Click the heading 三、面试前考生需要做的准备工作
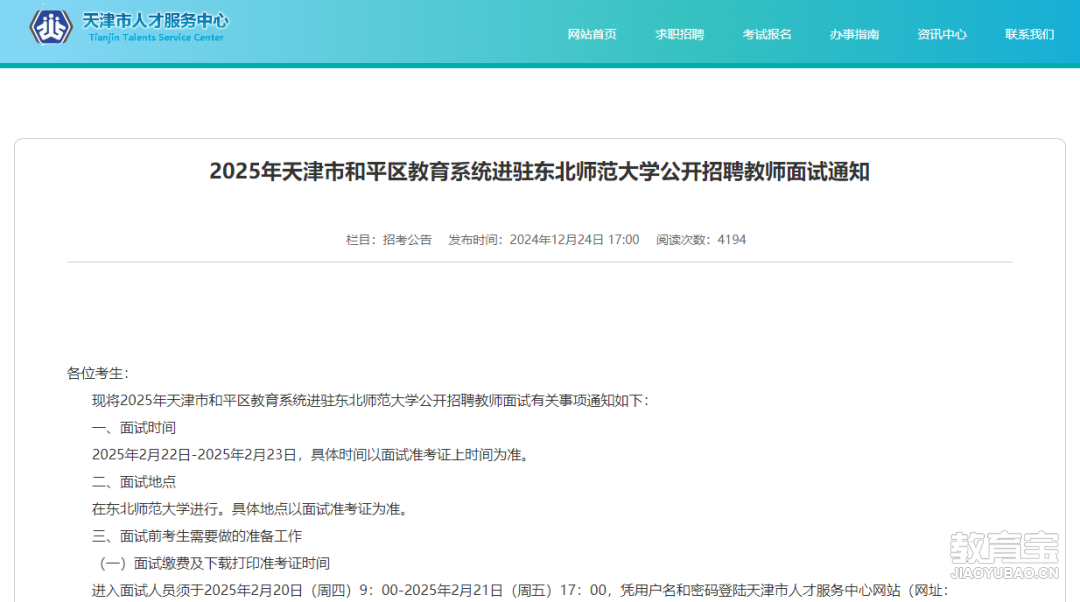 [x=197, y=536]
